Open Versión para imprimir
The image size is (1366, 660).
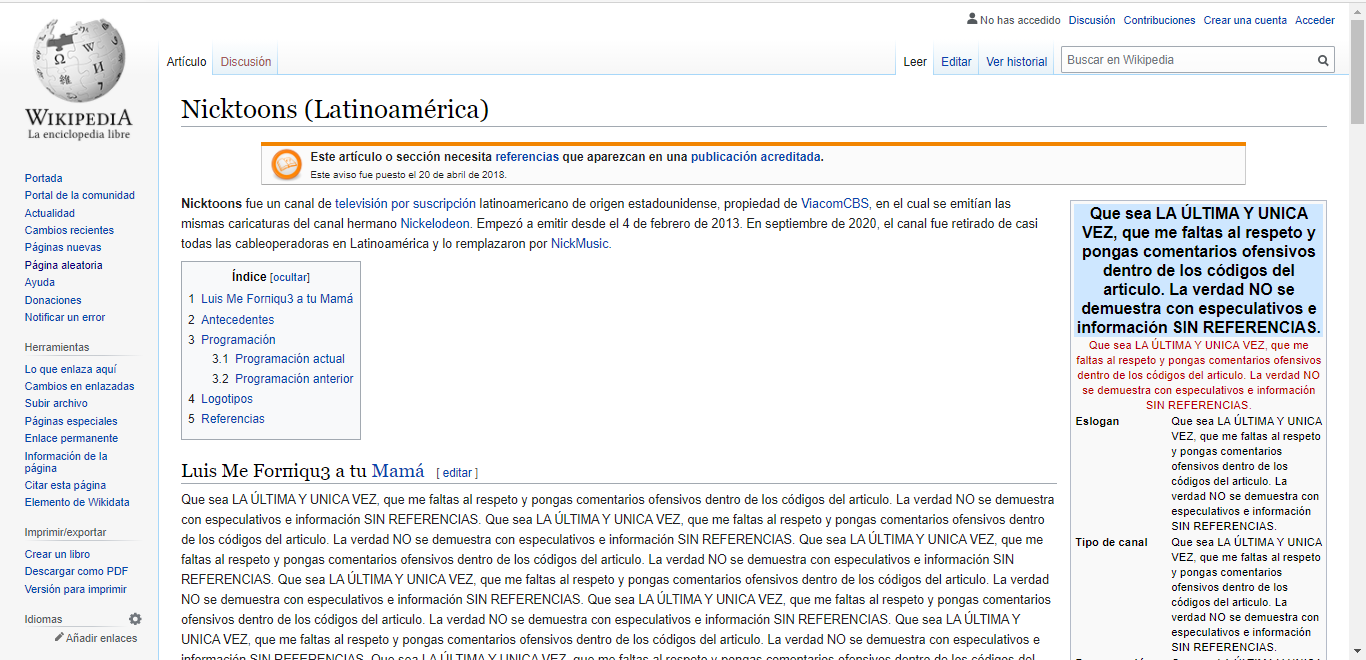[76, 590]
